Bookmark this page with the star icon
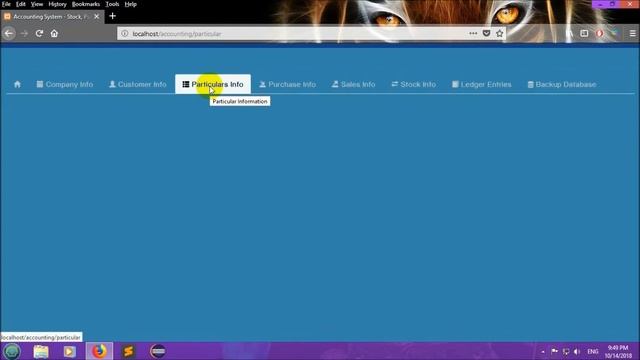 (x=500, y=33)
